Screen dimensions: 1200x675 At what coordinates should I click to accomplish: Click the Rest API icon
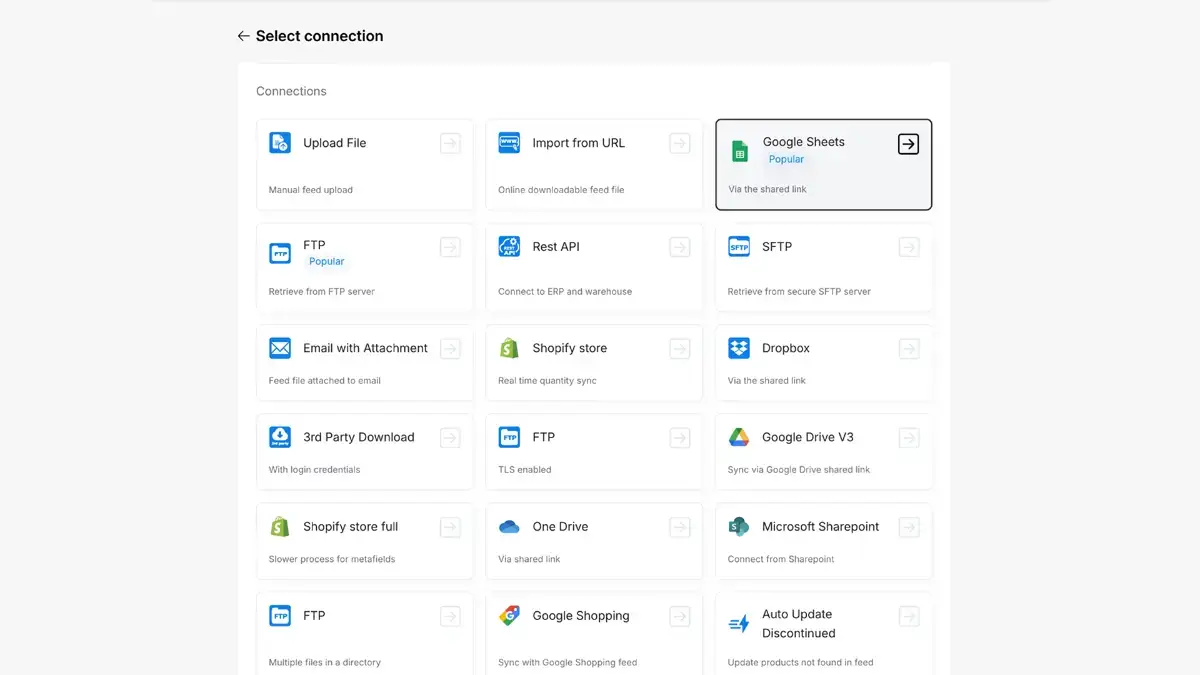pos(509,246)
